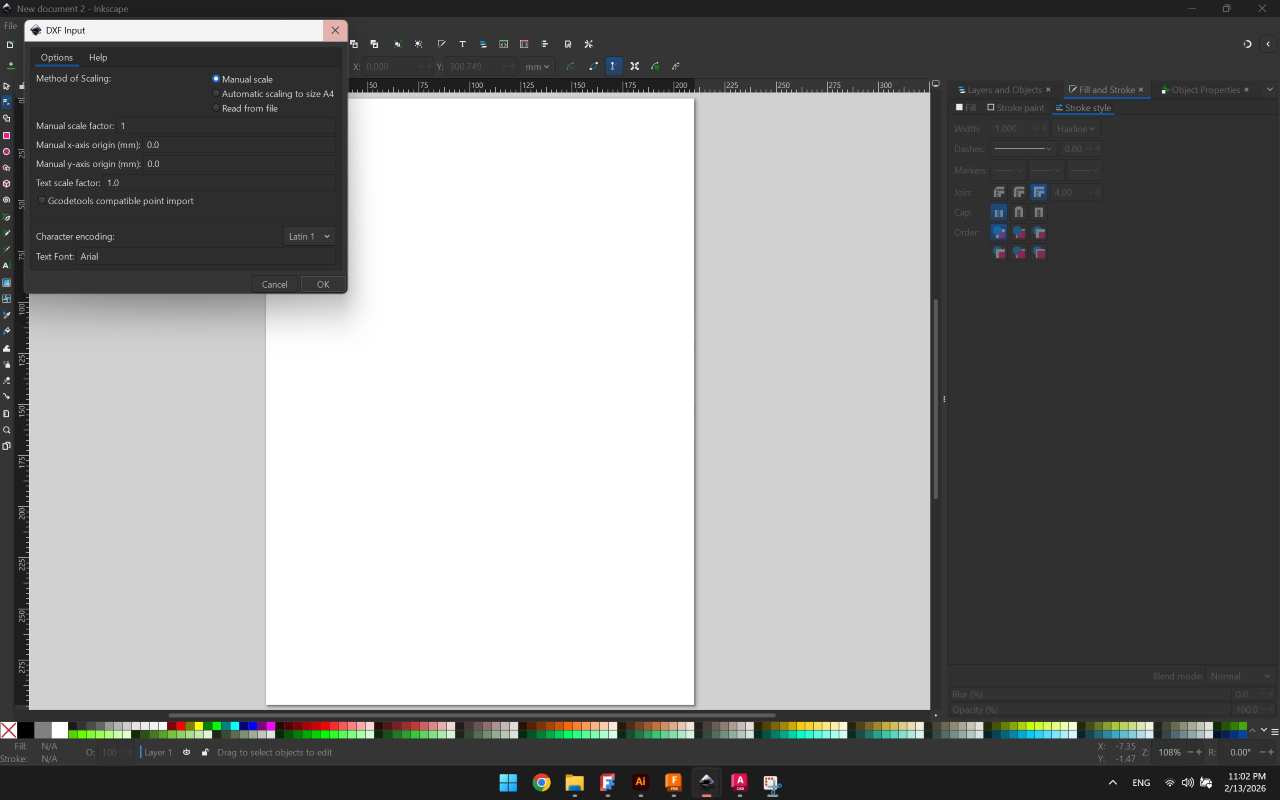Viewport: 1280px width, 800px height.
Task: Select the Automatic scaling to size A4 option
Action: [216, 93]
